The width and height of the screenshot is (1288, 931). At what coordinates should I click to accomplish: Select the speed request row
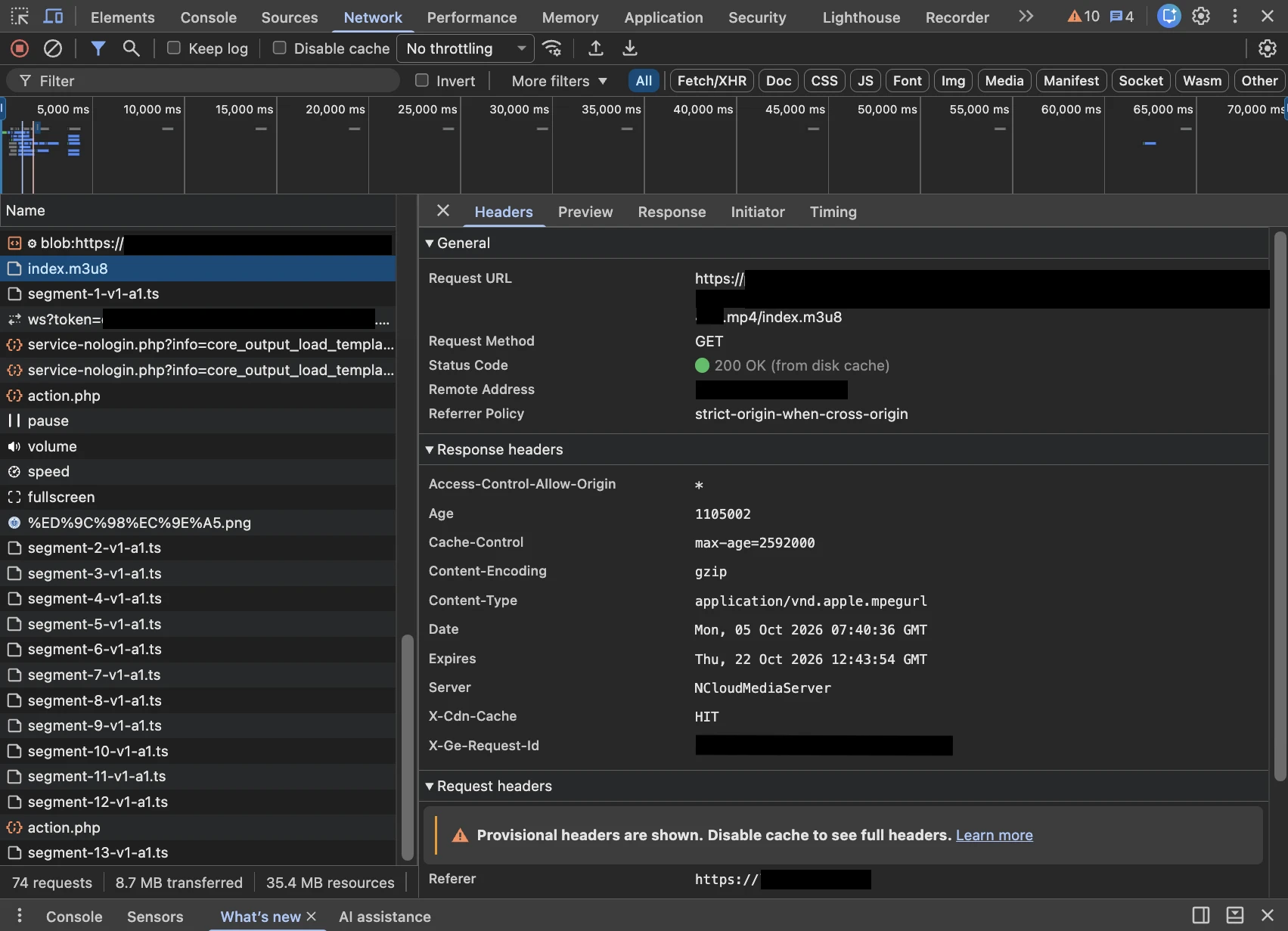click(198, 471)
